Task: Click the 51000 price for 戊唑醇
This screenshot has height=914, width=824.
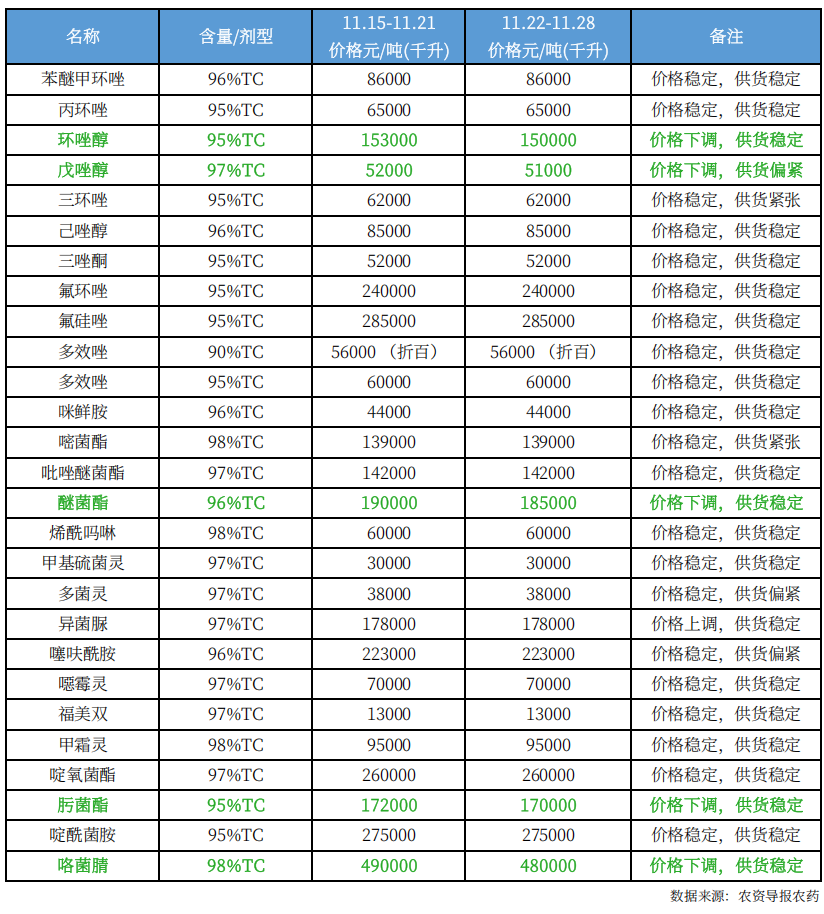Action: click(x=548, y=170)
